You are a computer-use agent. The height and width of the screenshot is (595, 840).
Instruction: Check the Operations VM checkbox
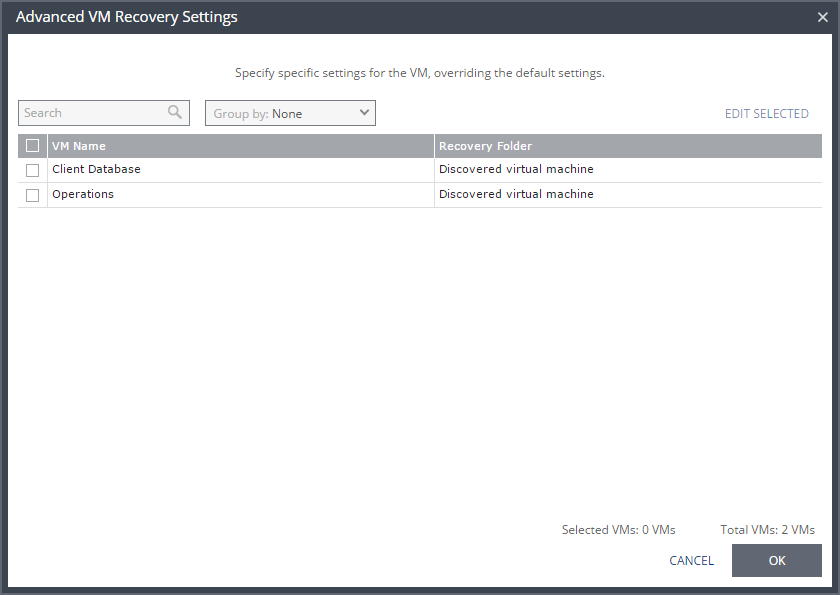coord(33,195)
